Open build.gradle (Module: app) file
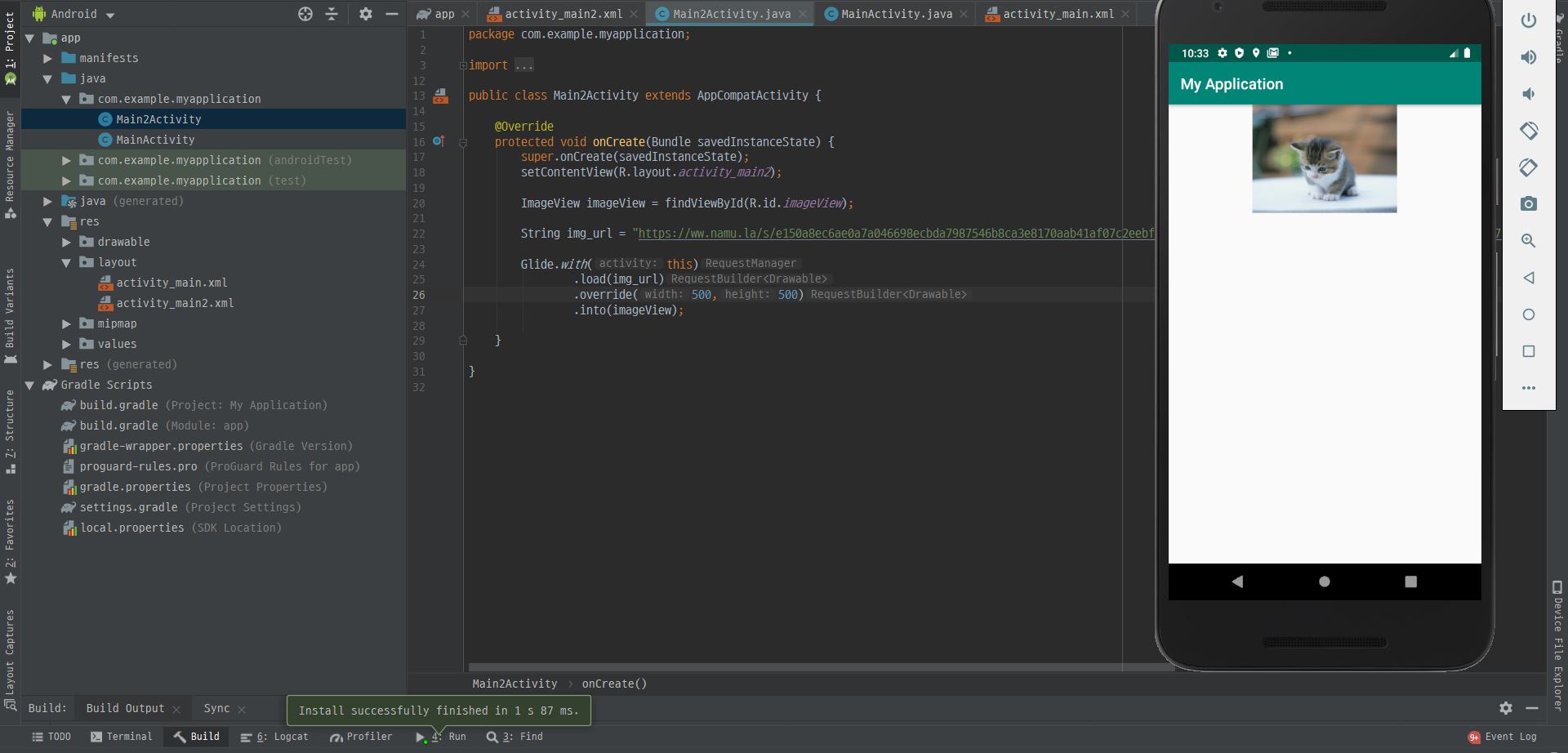The image size is (1568, 753). click(155, 426)
